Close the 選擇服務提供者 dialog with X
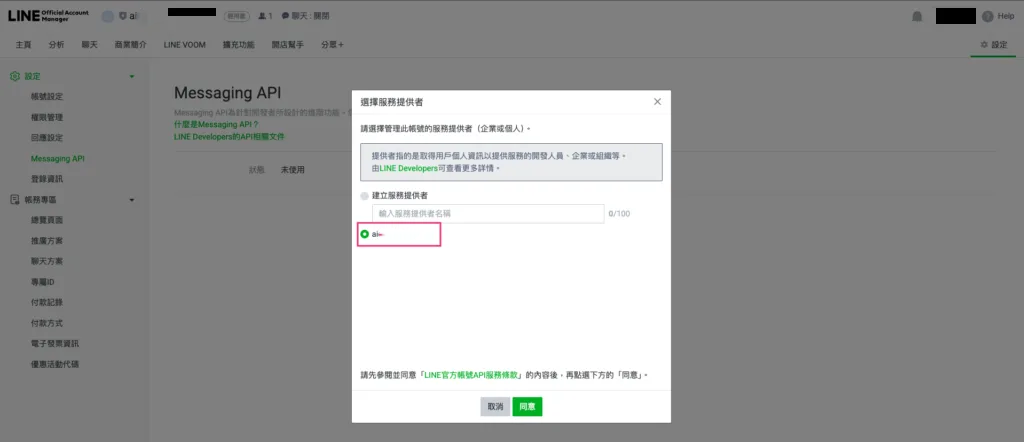Image resolution: width=1024 pixels, height=442 pixels. coord(657,101)
